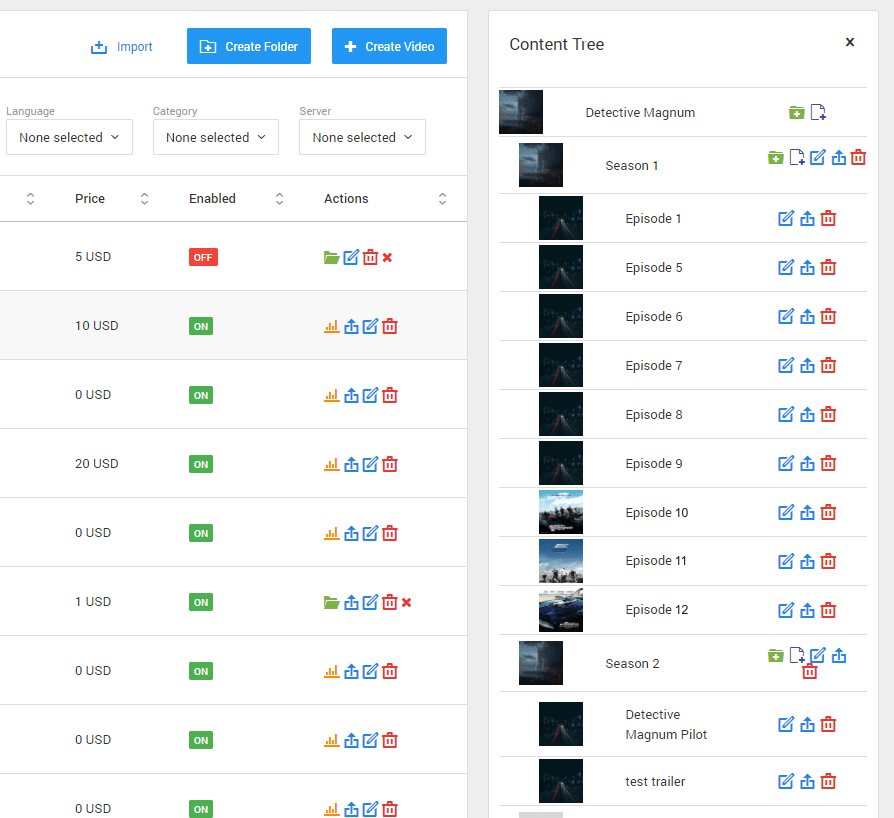Click the red trash icon for Season 2
894x818 pixels.
click(810, 672)
